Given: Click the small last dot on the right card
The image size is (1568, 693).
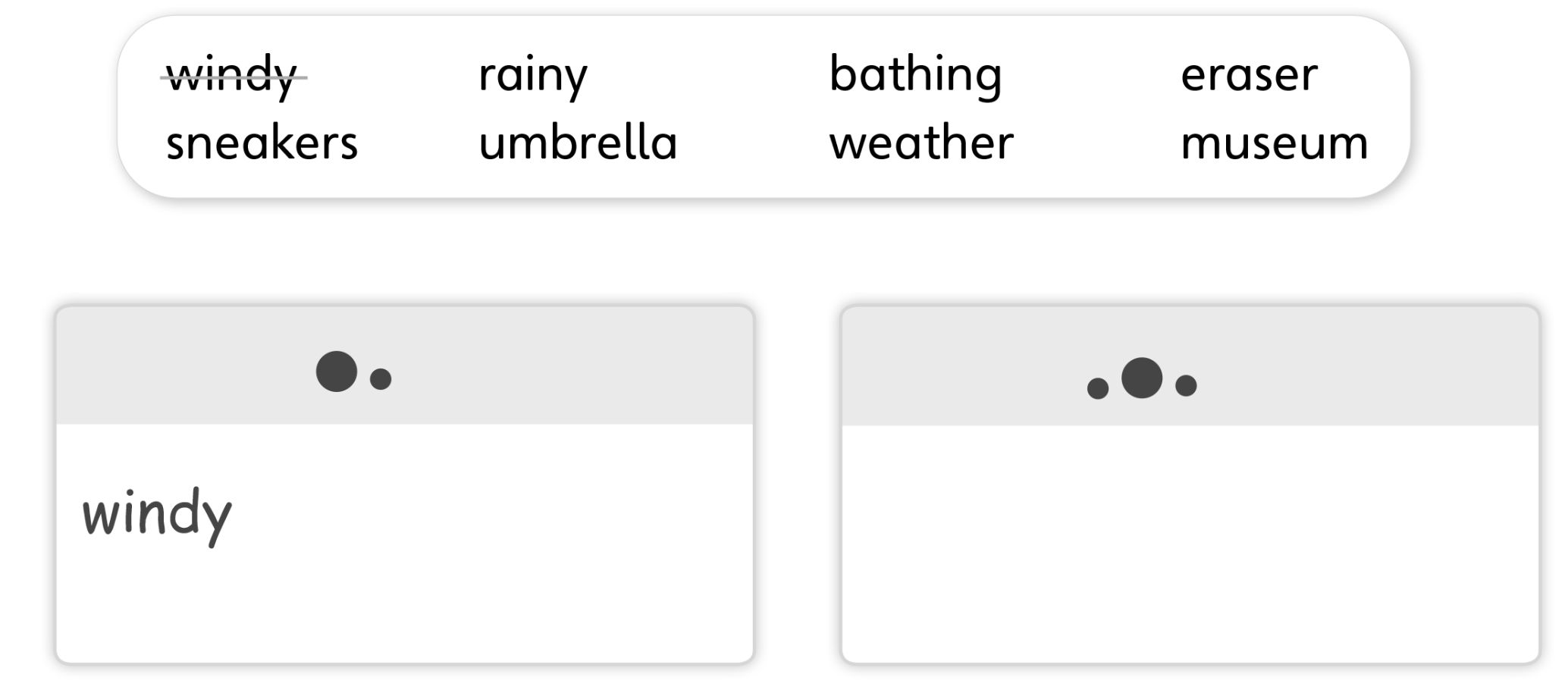Looking at the screenshot, I should tap(1185, 387).
